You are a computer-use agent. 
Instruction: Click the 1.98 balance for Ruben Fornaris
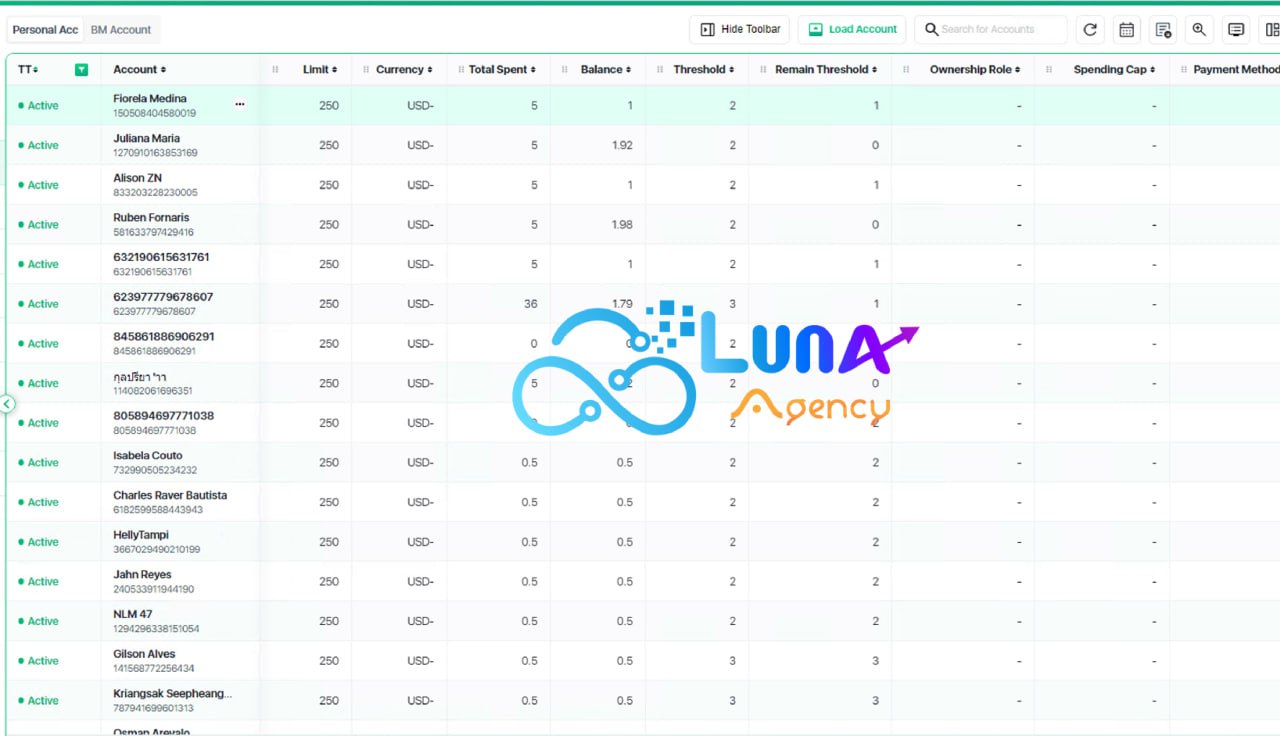[622, 225]
